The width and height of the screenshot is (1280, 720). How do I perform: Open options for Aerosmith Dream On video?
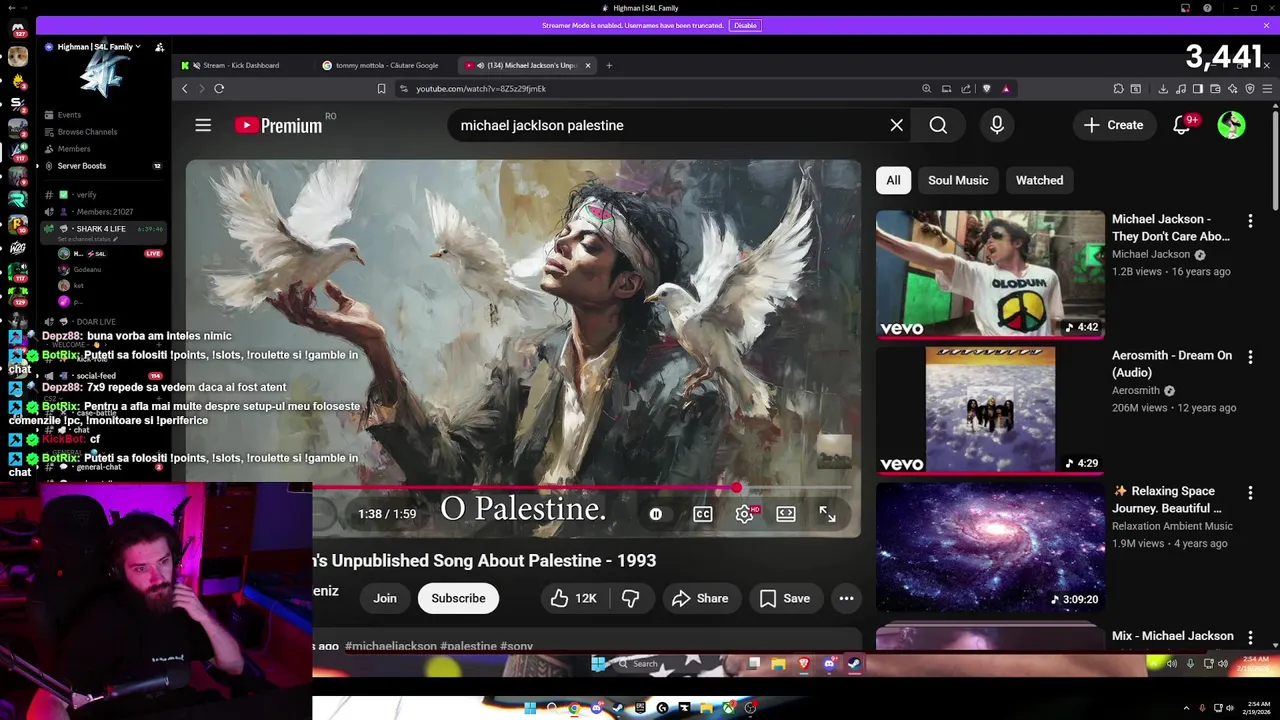click(x=1250, y=357)
